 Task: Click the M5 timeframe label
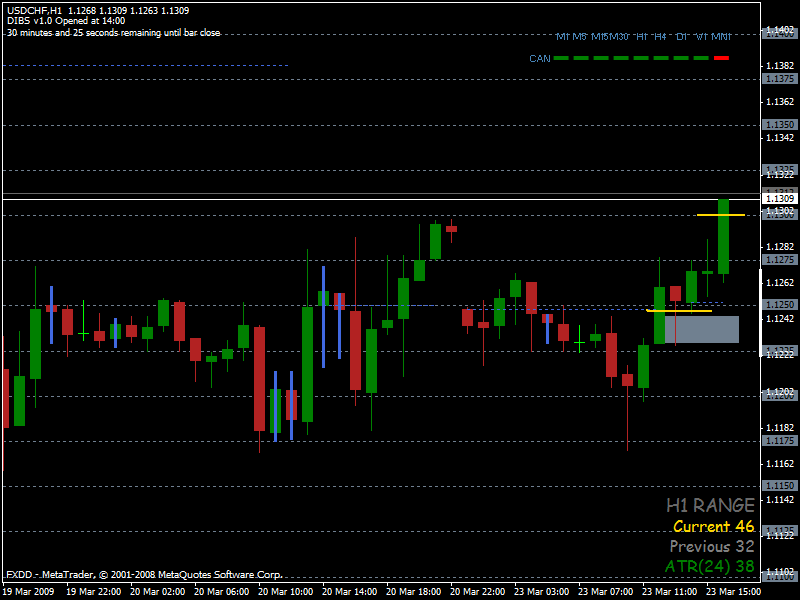click(580, 37)
